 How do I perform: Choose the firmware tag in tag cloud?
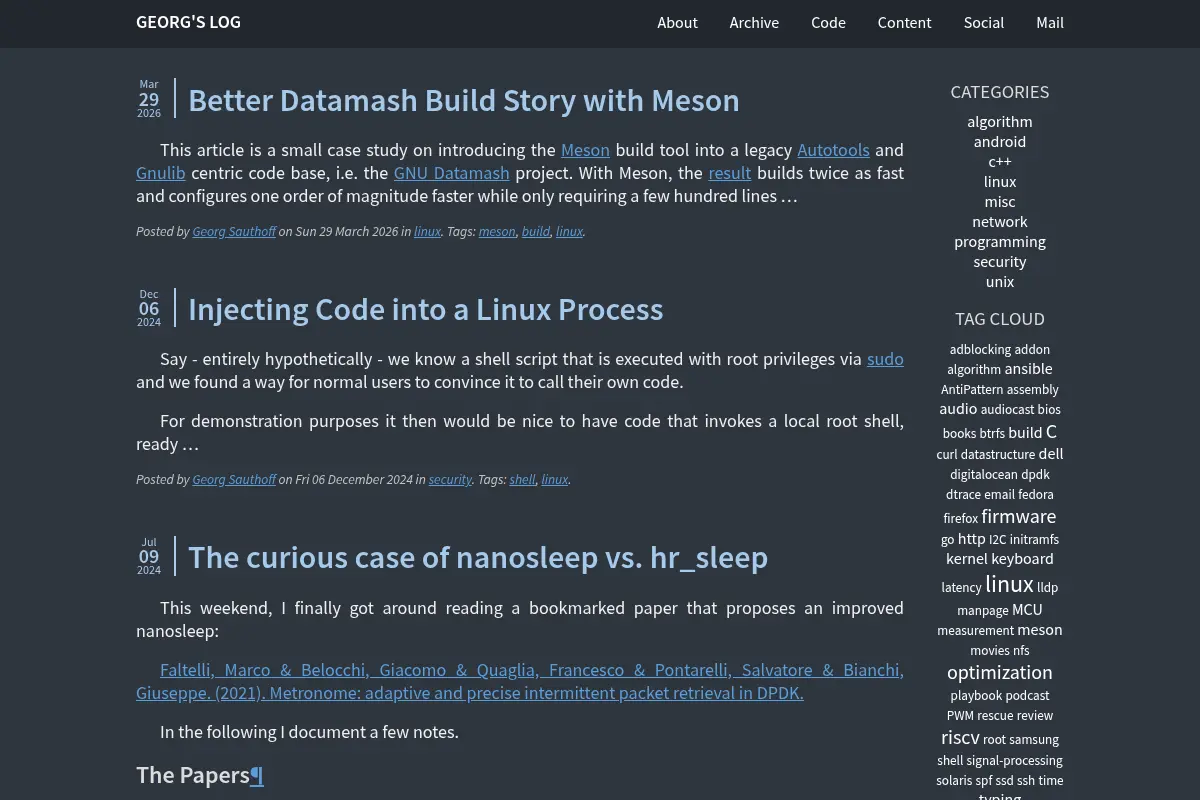tap(1019, 516)
